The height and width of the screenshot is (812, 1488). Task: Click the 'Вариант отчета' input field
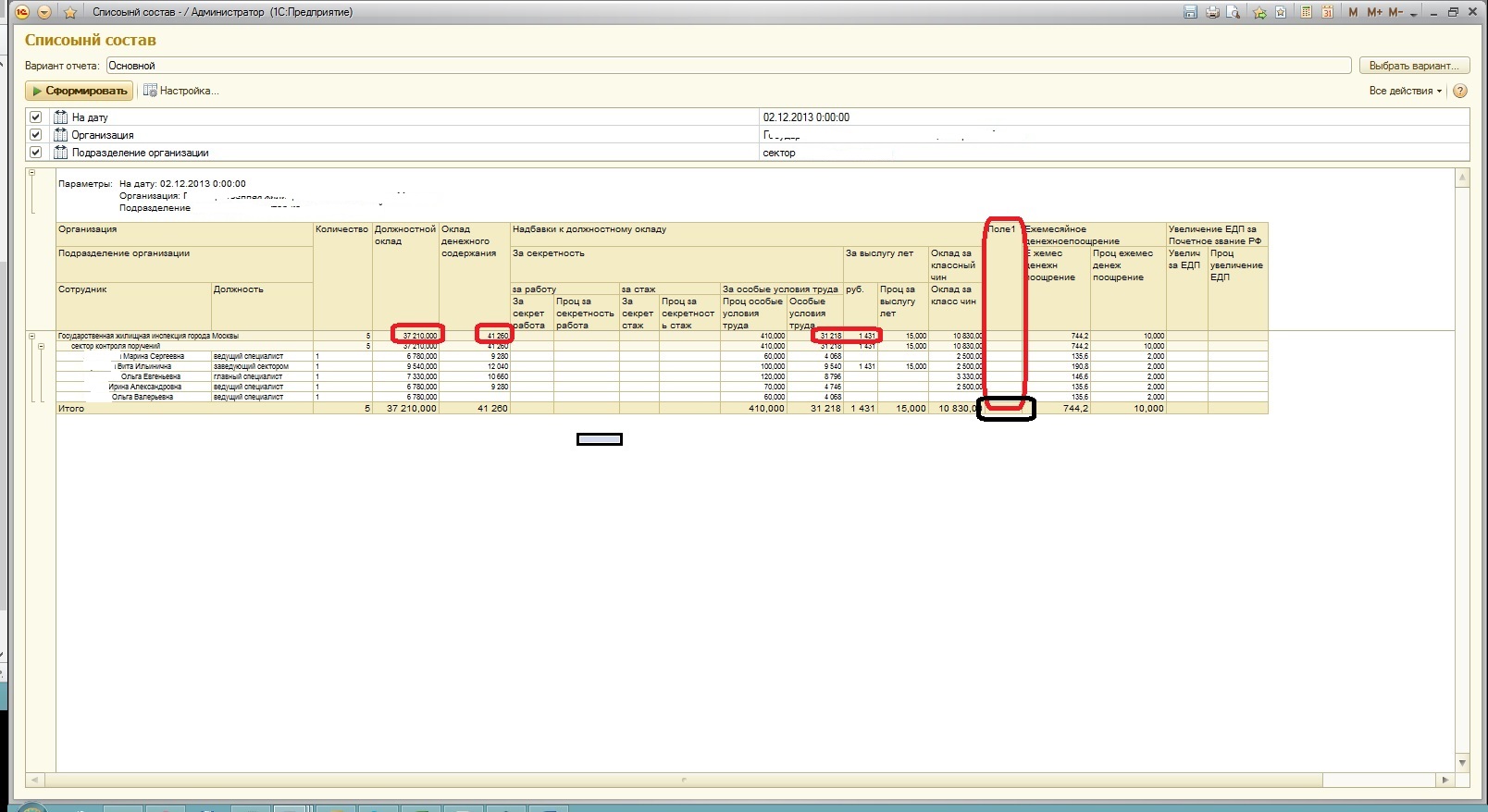pyautogui.click(x=727, y=66)
